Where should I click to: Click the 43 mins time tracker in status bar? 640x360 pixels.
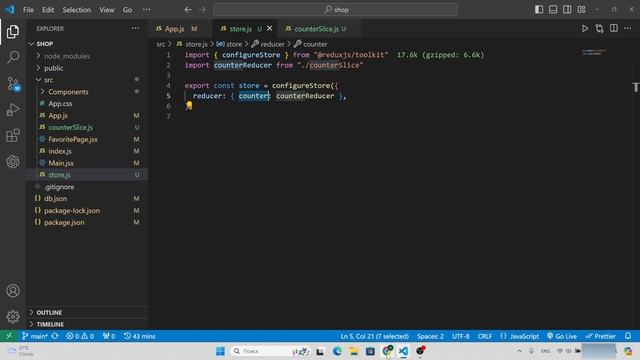click(x=139, y=336)
